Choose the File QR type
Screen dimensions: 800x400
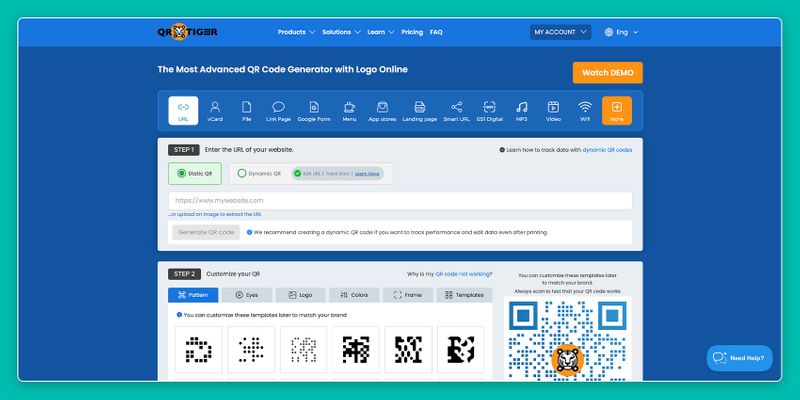pyautogui.click(x=246, y=111)
